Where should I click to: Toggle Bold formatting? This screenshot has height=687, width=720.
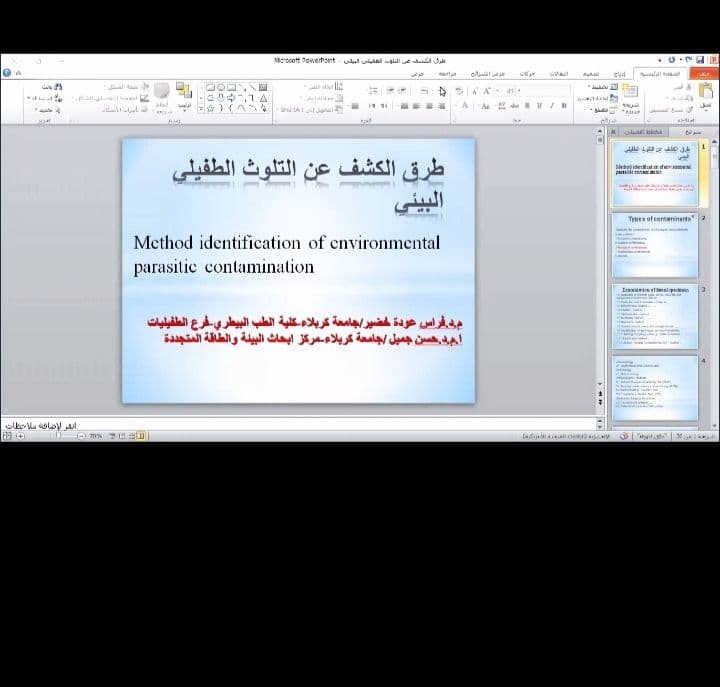click(x=563, y=105)
